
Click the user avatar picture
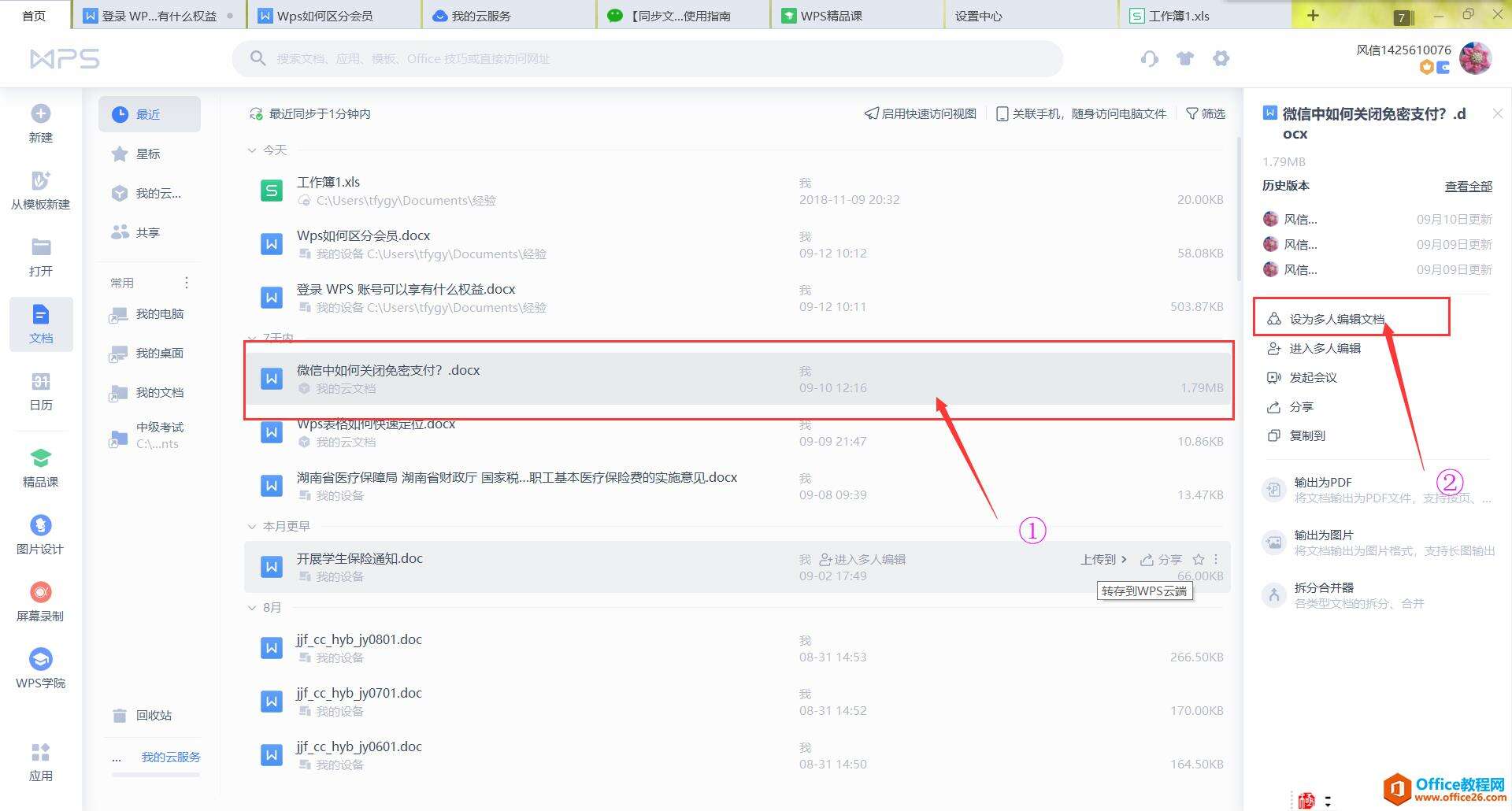(x=1475, y=58)
